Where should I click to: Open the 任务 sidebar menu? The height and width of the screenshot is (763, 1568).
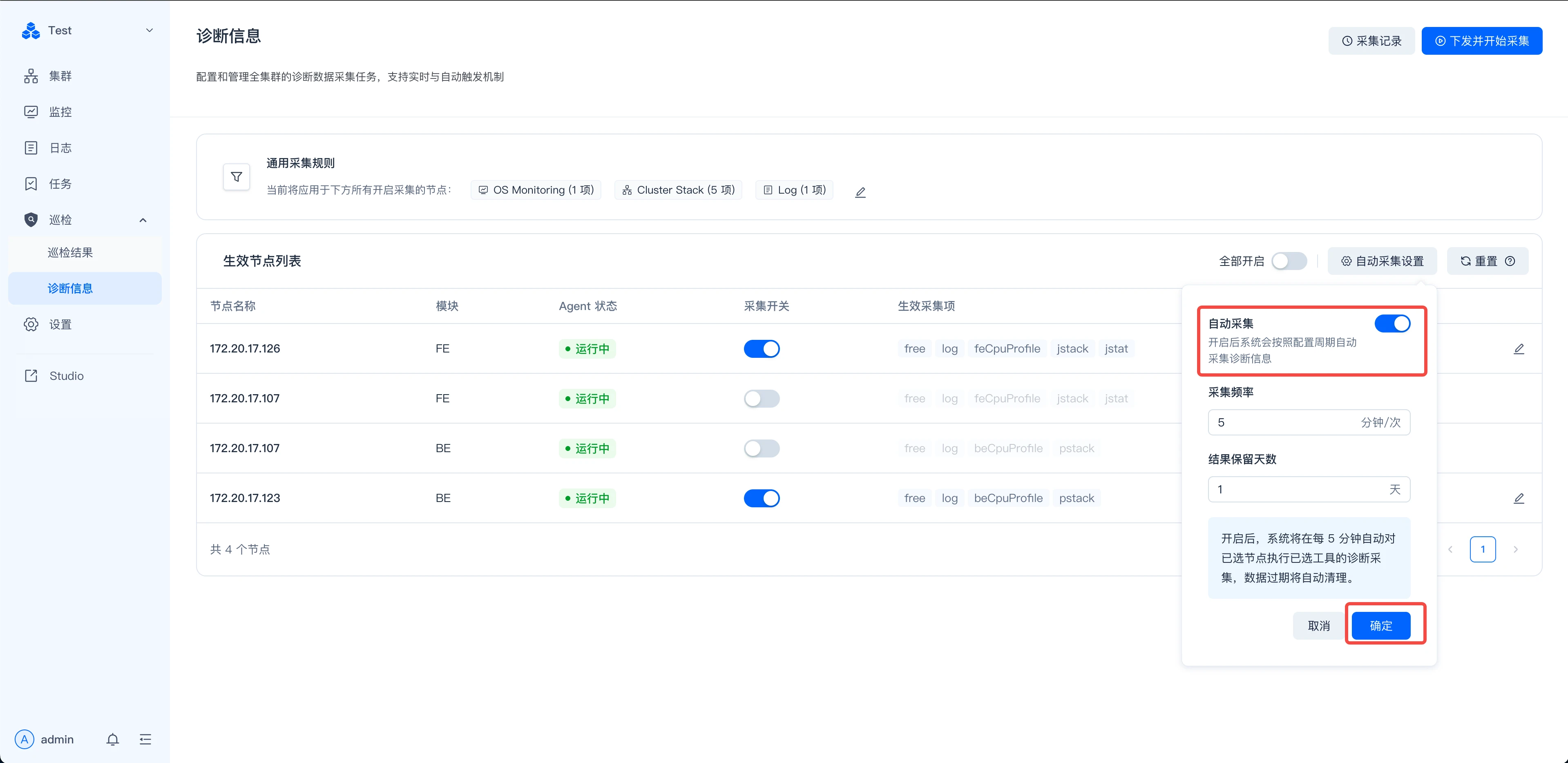coord(85,184)
